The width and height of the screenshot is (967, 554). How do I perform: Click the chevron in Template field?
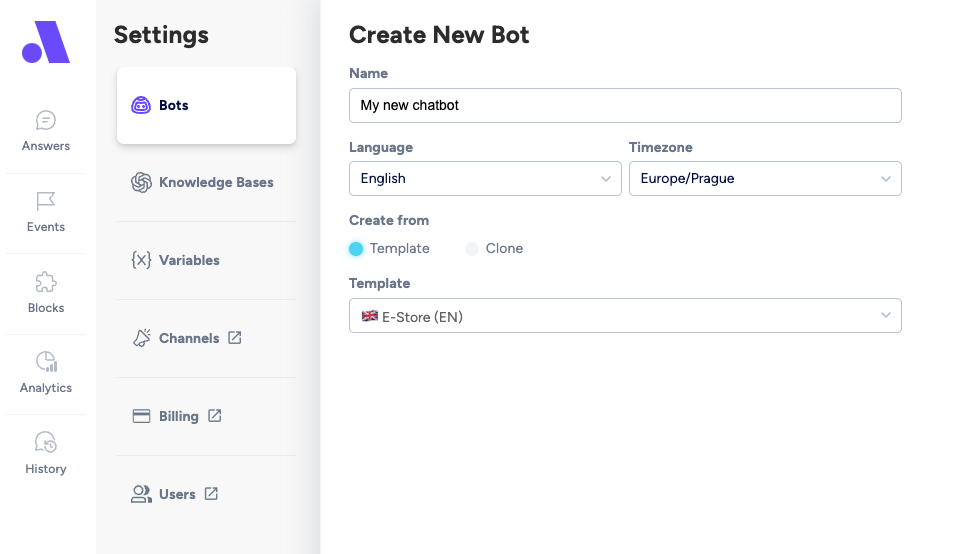click(x=886, y=315)
